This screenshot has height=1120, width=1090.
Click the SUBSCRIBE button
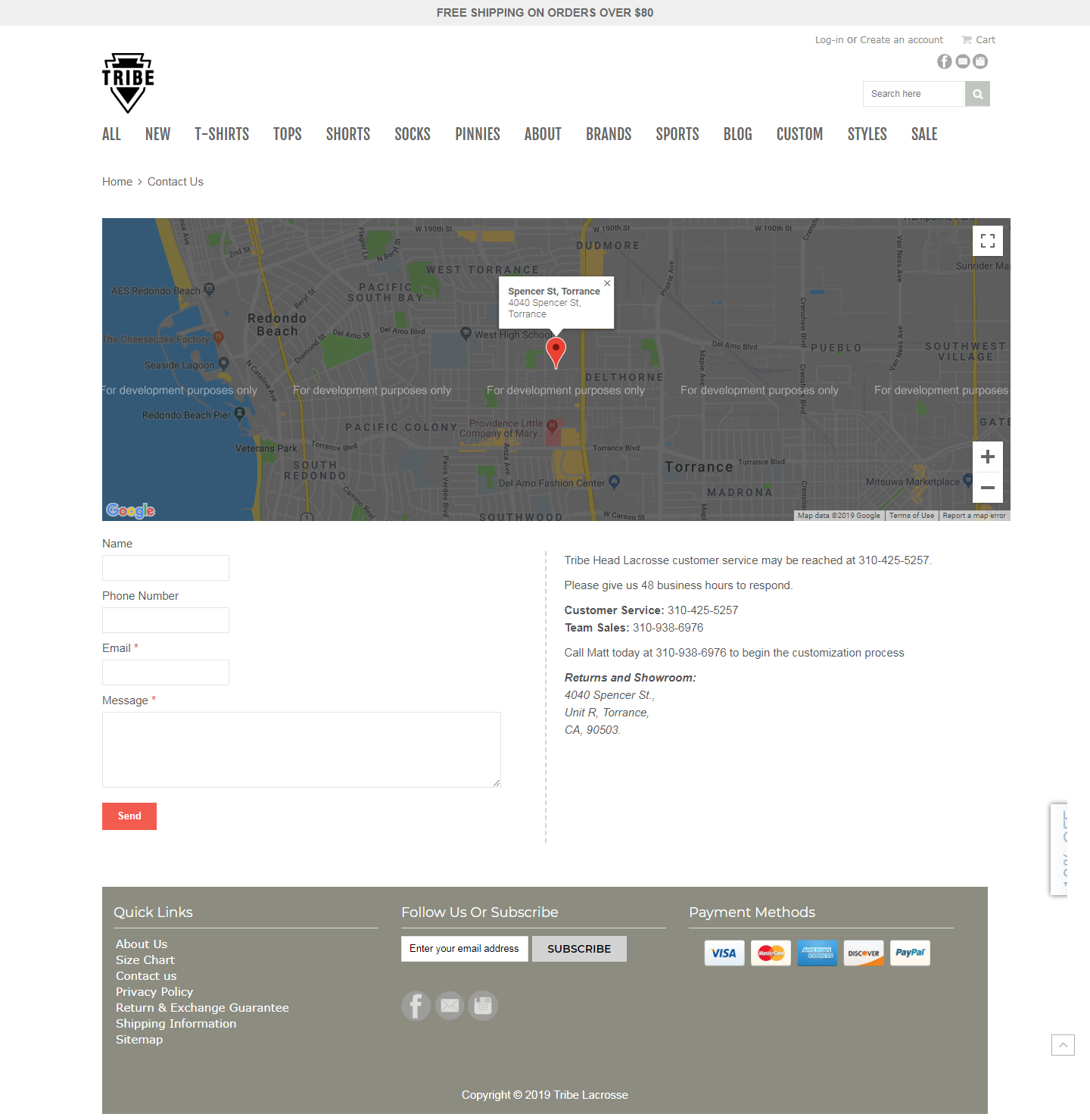pyautogui.click(x=579, y=949)
